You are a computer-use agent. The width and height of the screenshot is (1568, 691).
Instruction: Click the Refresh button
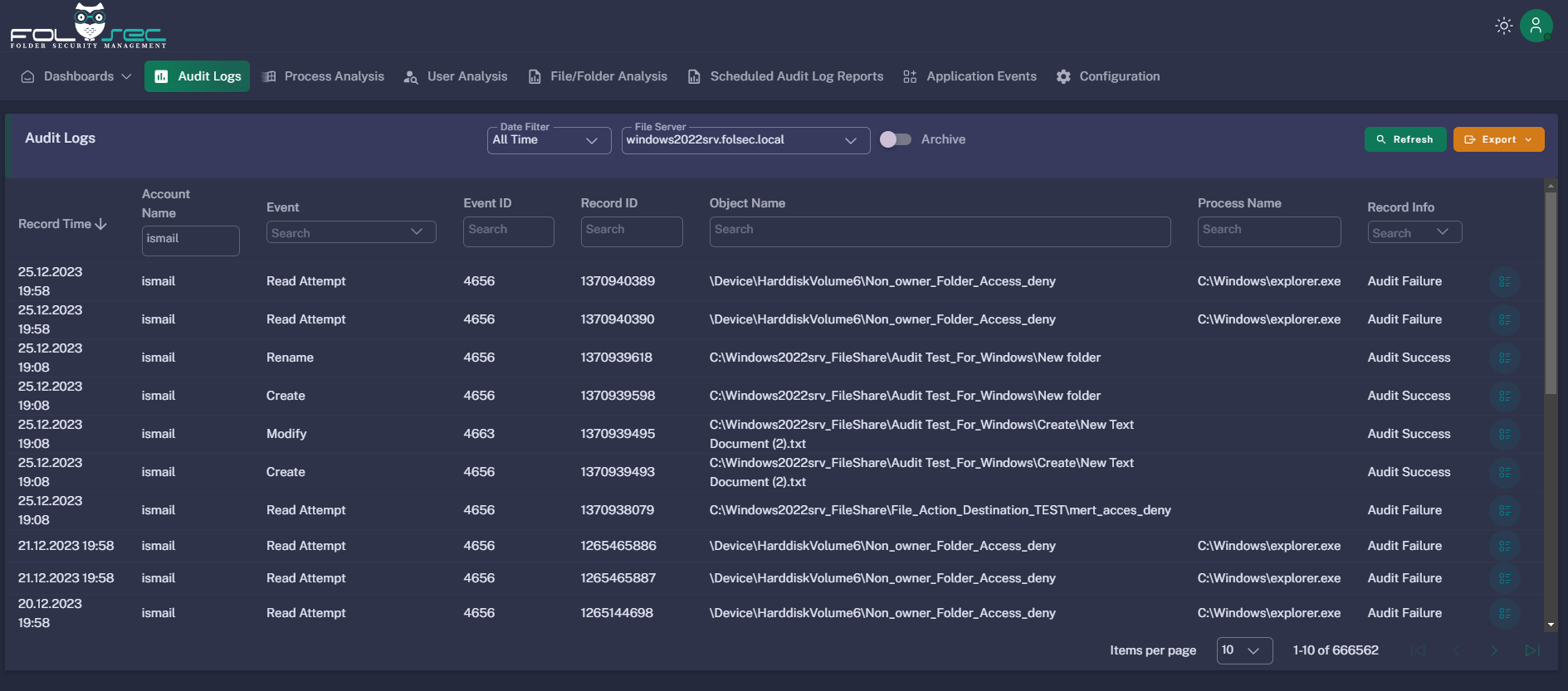[x=1405, y=139]
